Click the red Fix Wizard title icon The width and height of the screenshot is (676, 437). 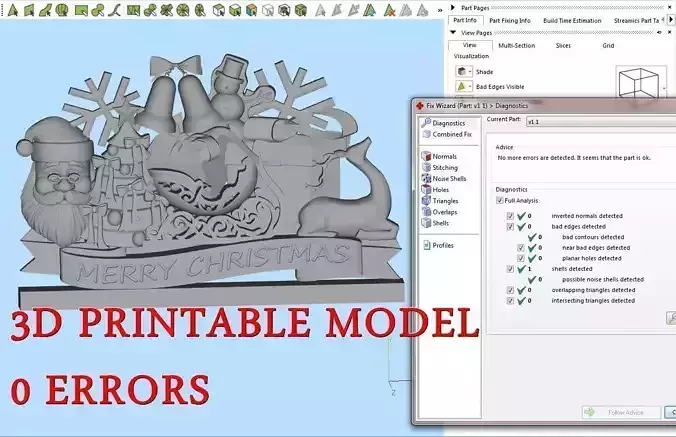pos(419,106)
